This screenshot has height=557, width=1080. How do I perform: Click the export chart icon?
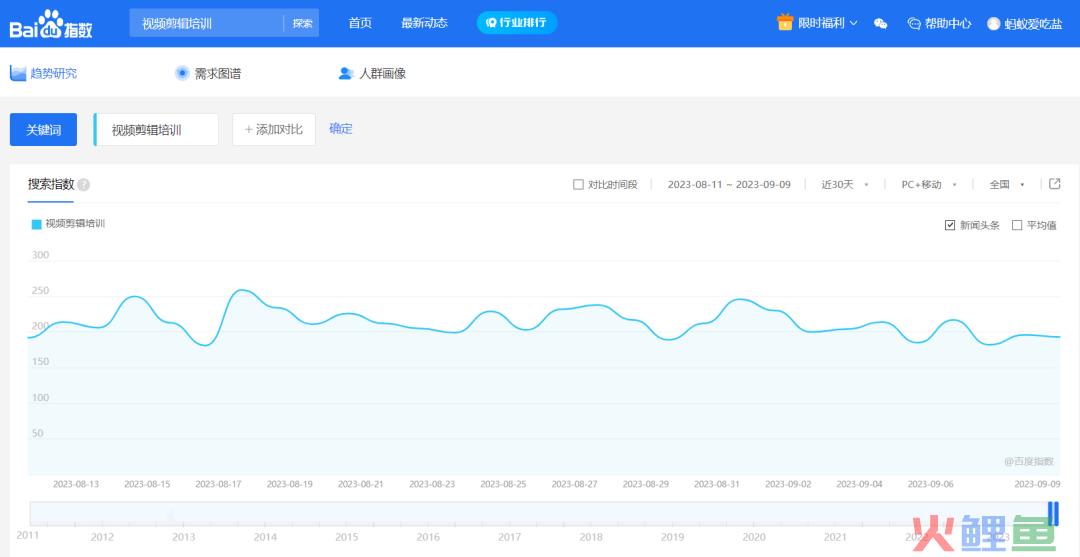1055,184
